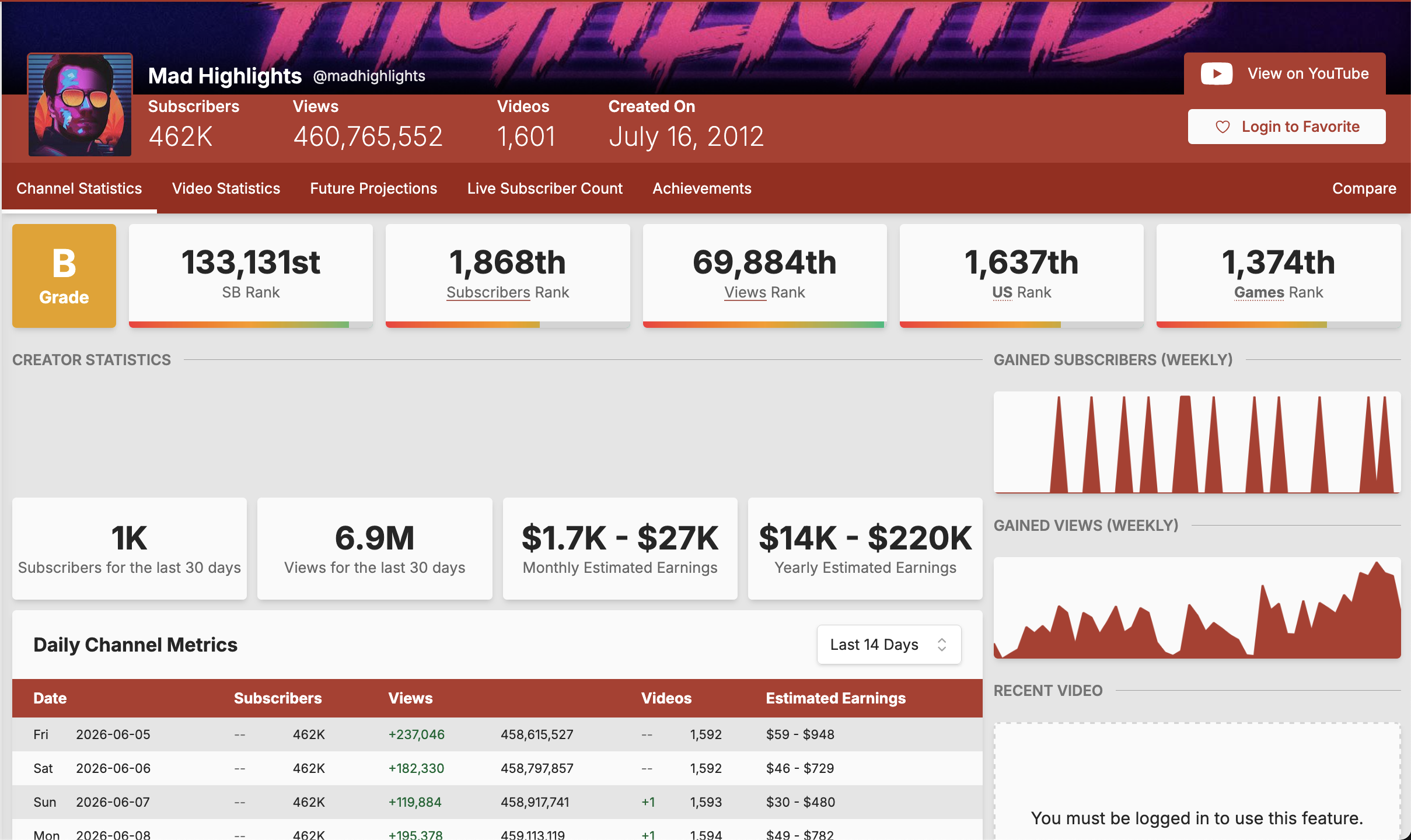Click the Date column header

tap(50, 698)
